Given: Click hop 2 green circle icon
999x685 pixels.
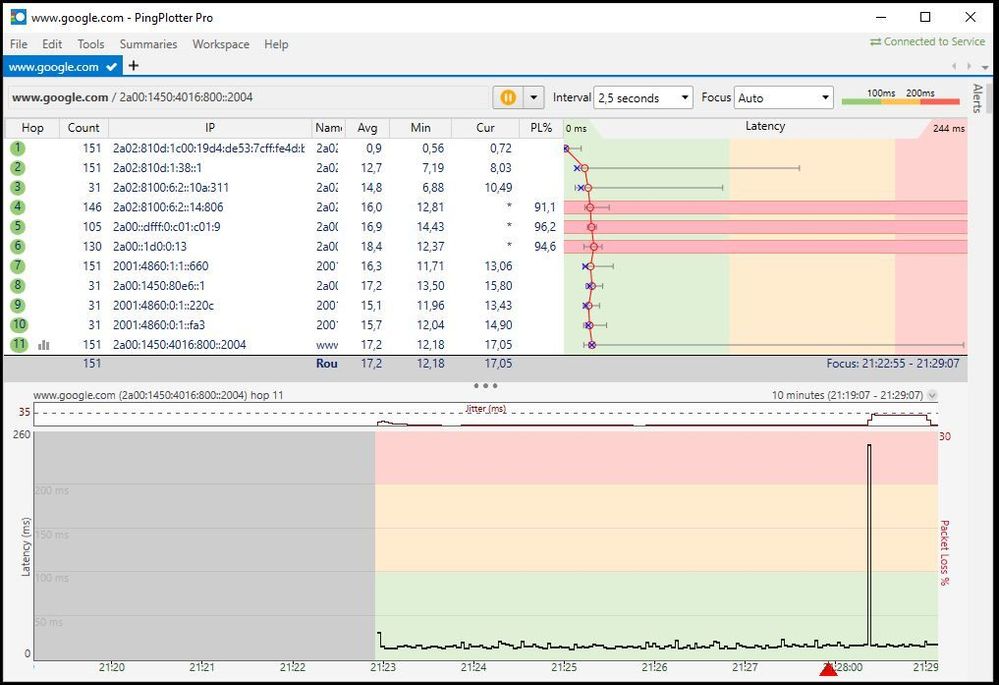Looking at the screenshot, I should click(17, 168).
